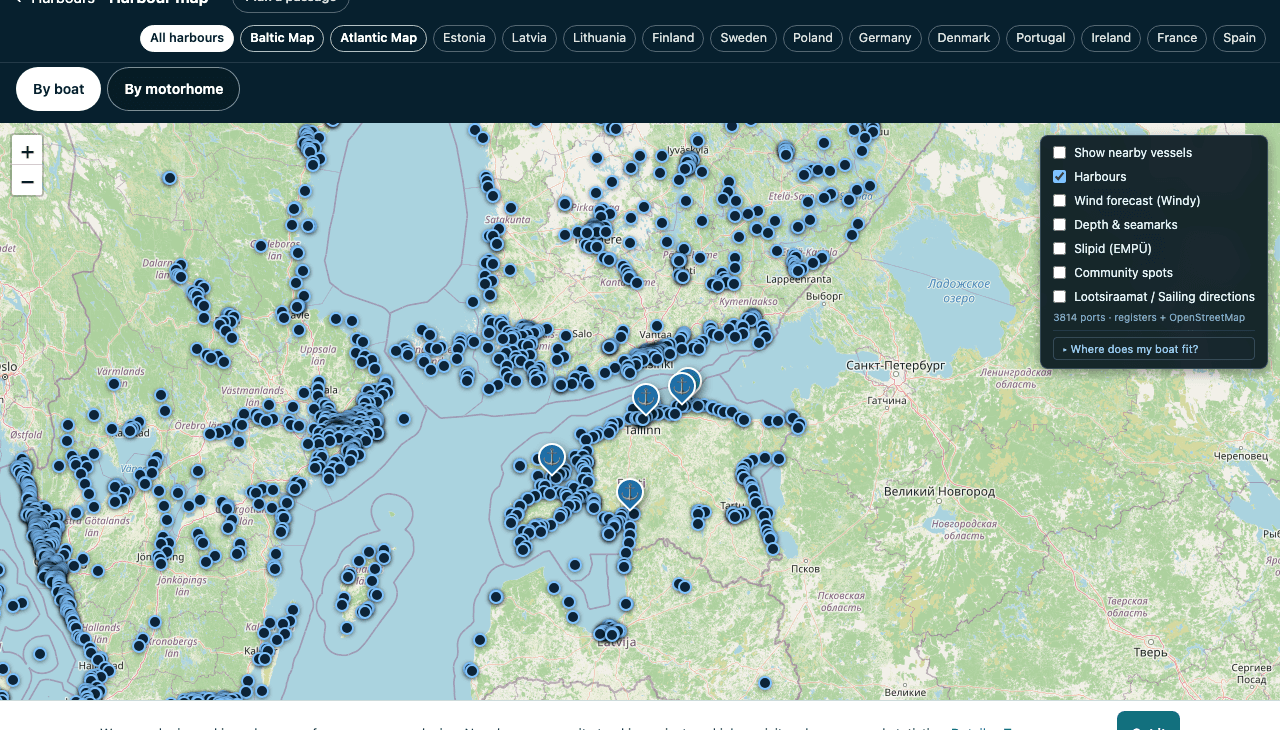Filter harbours by Sweden
This screenshot has height=730, width=1280.
point(743,38)
